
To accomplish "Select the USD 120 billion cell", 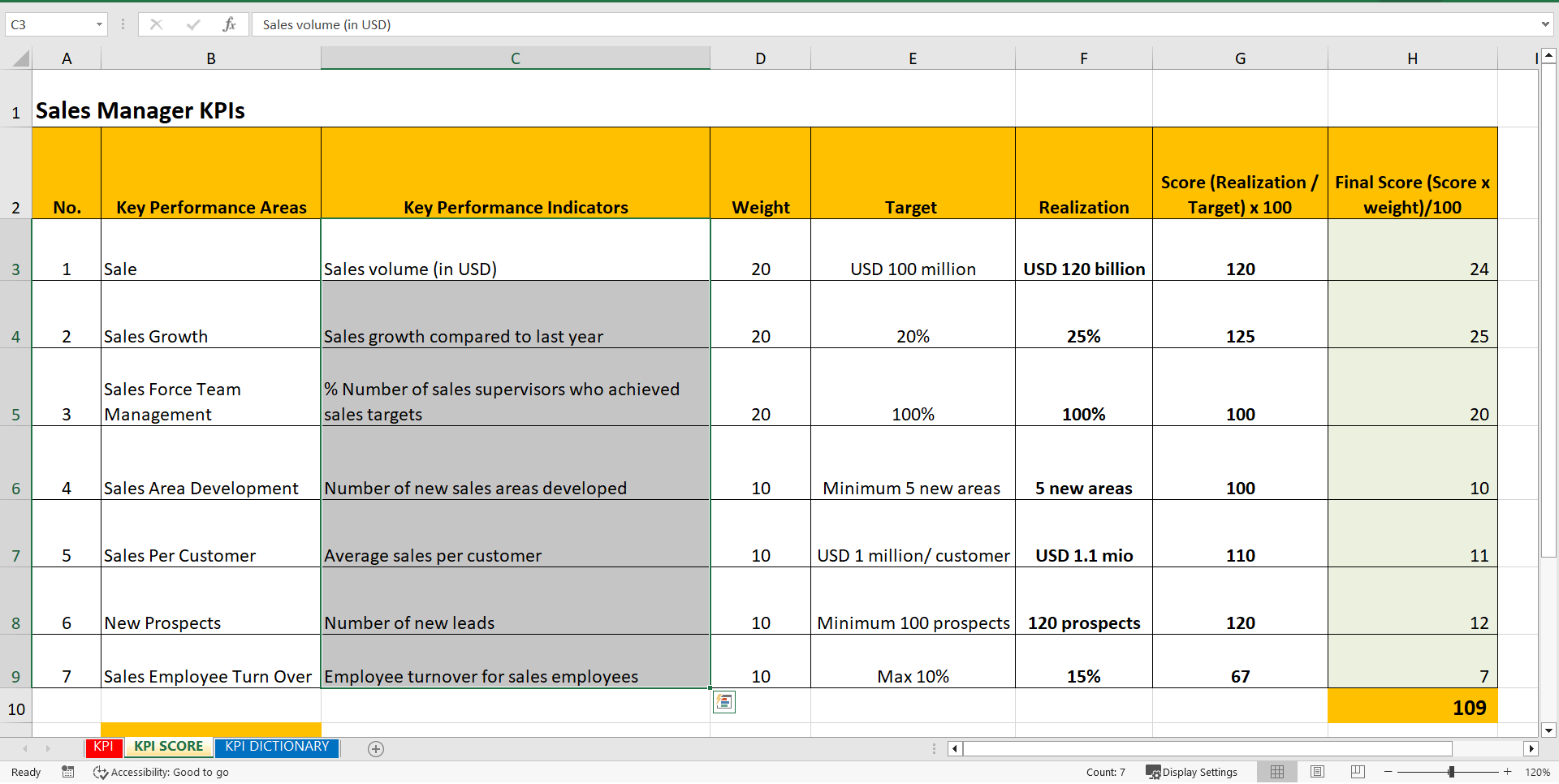I will click(x=1084, y=250).
